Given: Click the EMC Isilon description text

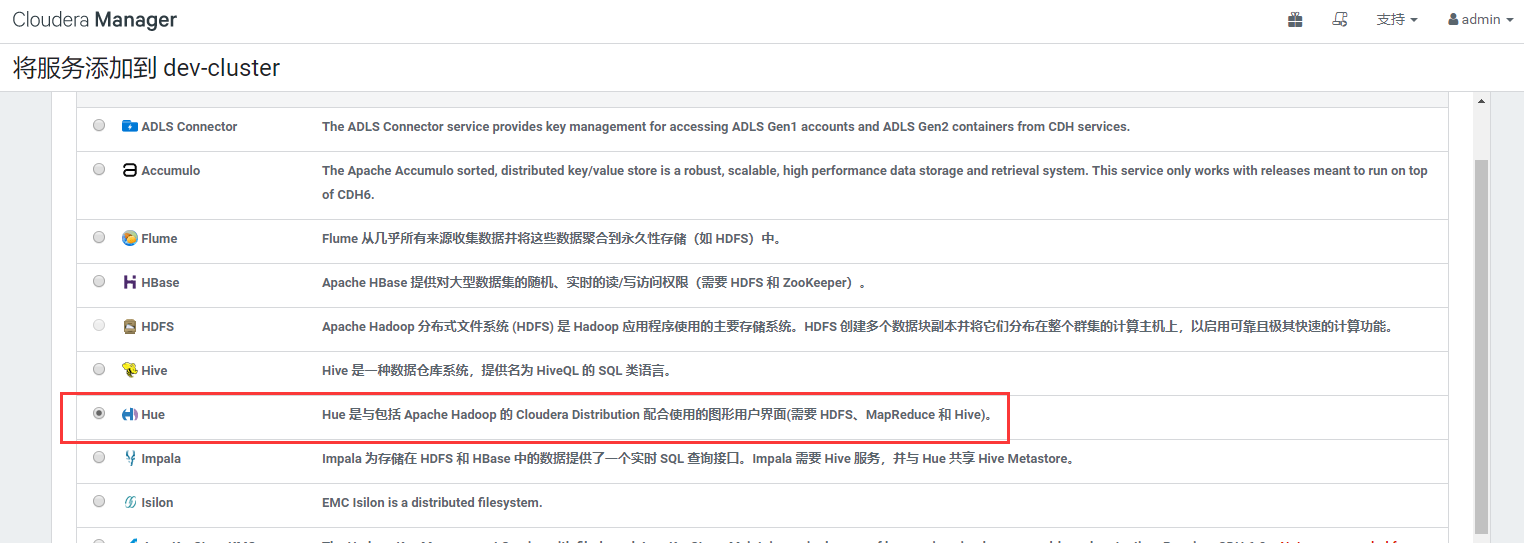Looking at the screenshot, I should point(432,503).
